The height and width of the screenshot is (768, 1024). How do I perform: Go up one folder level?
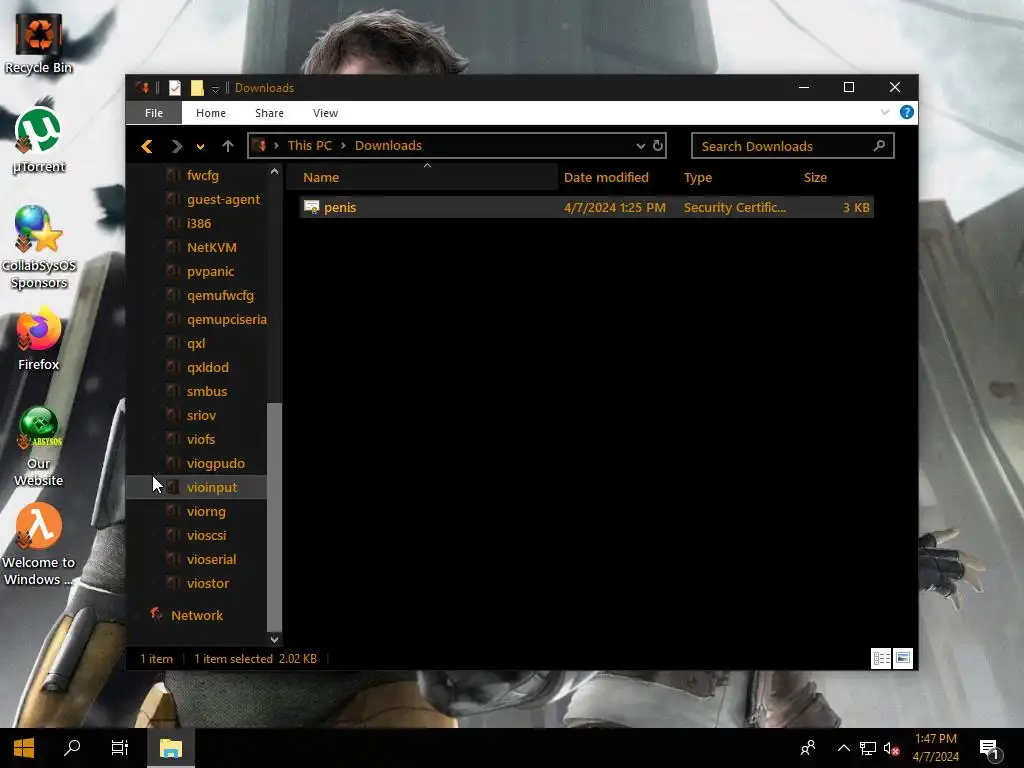click(227, 146)
